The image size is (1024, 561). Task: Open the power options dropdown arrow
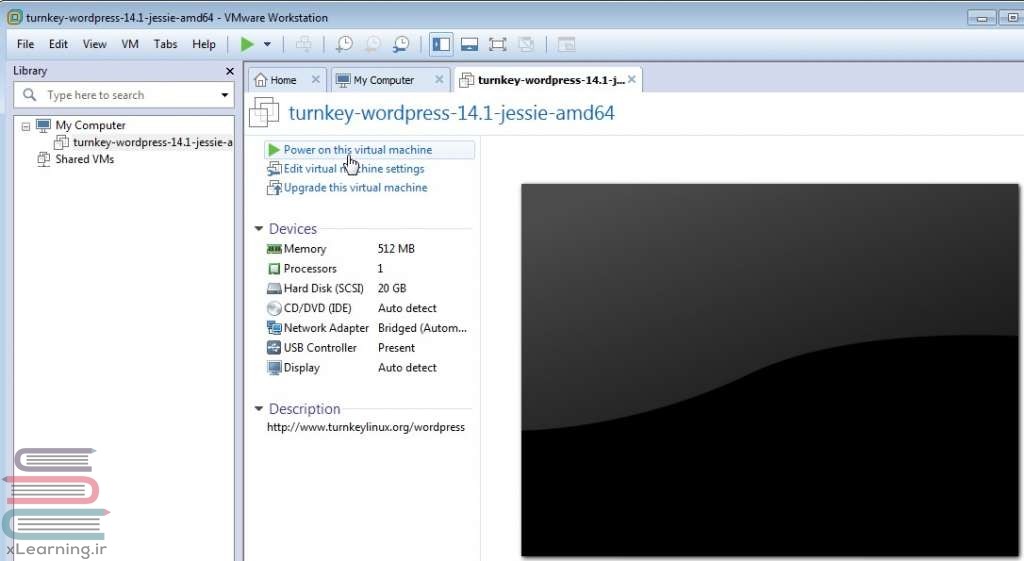(267, 44)
